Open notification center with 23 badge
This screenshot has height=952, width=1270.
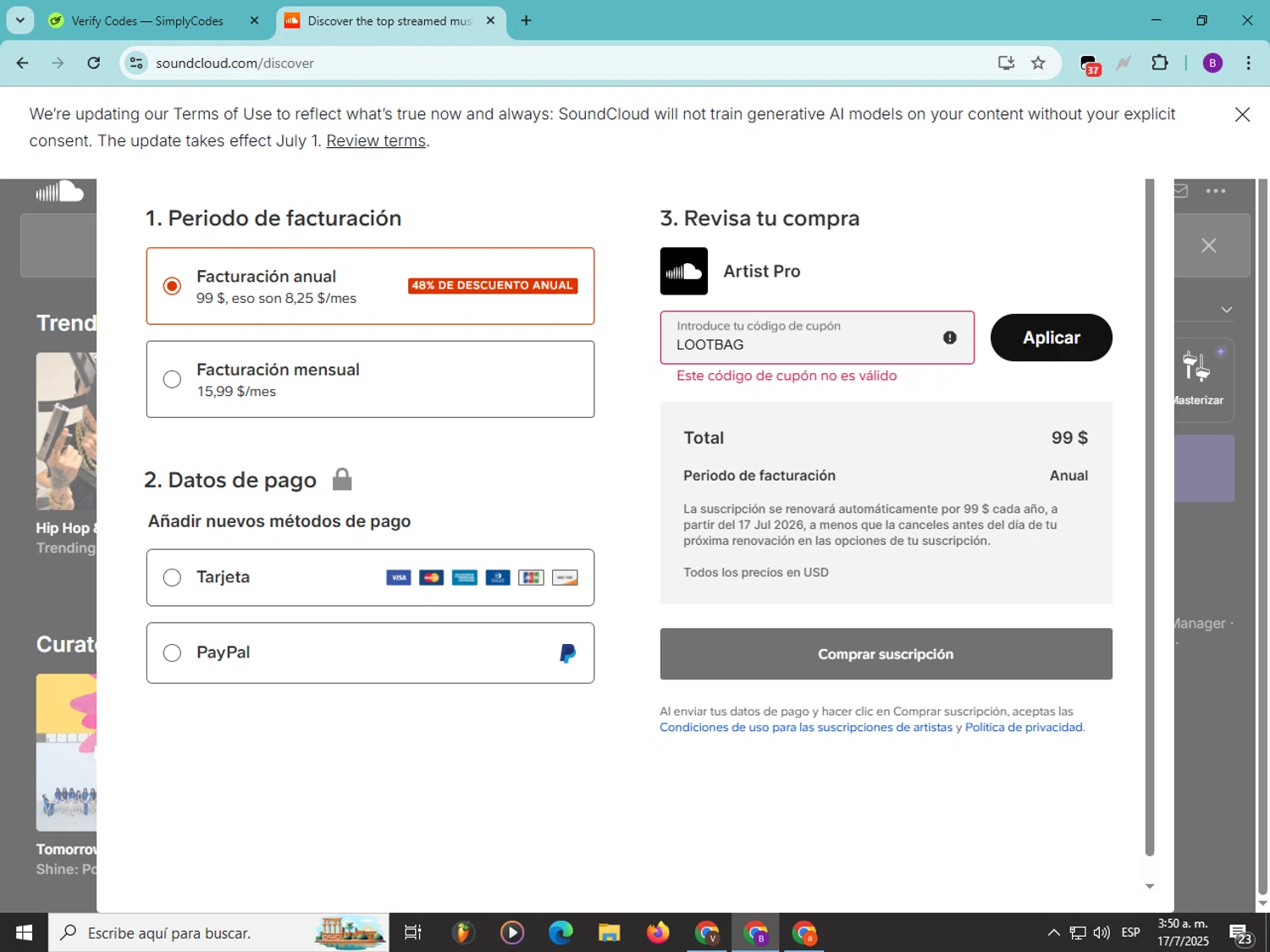point(1241,934)
